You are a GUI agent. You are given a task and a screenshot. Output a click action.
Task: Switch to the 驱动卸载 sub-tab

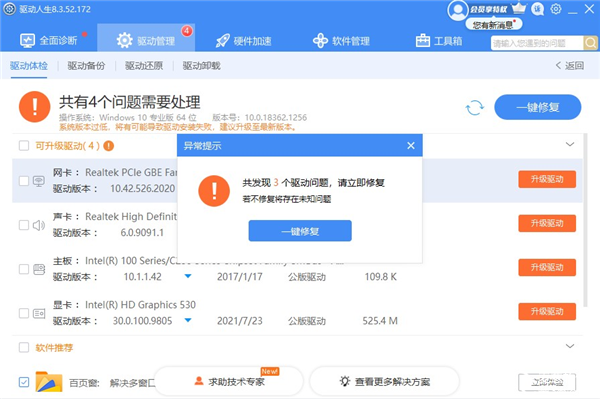click(x=201, y=66)
